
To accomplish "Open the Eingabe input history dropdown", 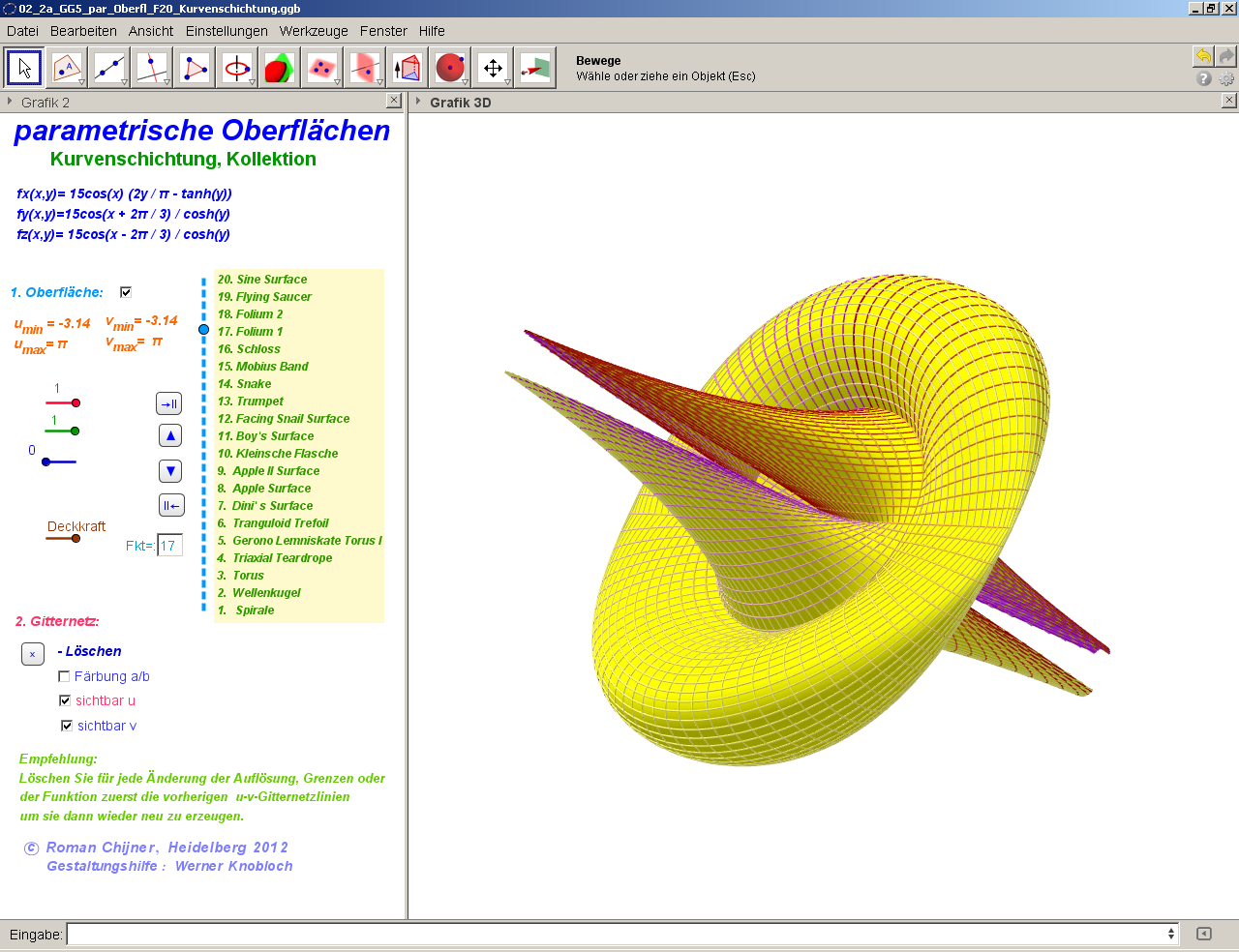I will (1171, 934).
